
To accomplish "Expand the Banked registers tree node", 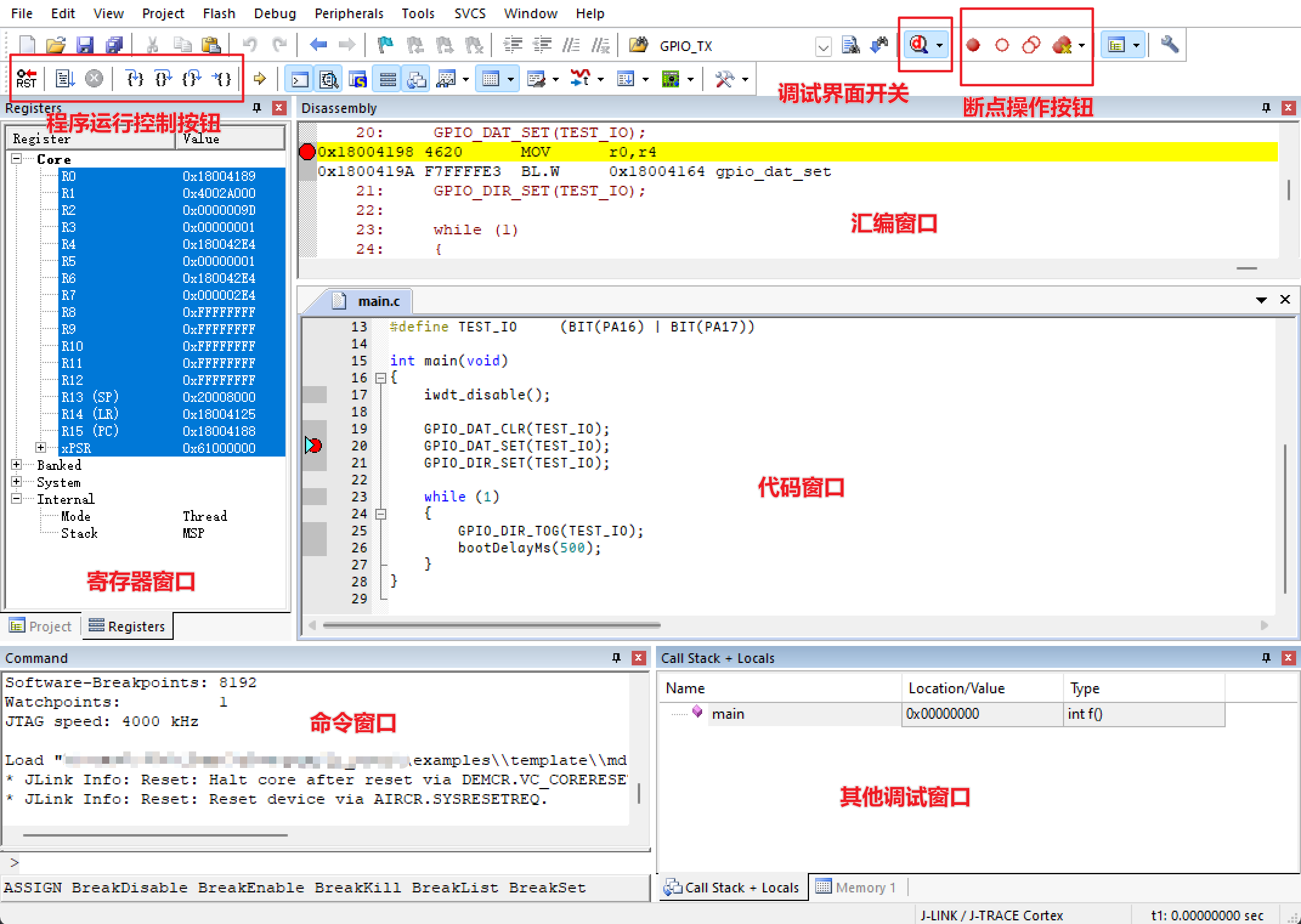I will [16, 465].
